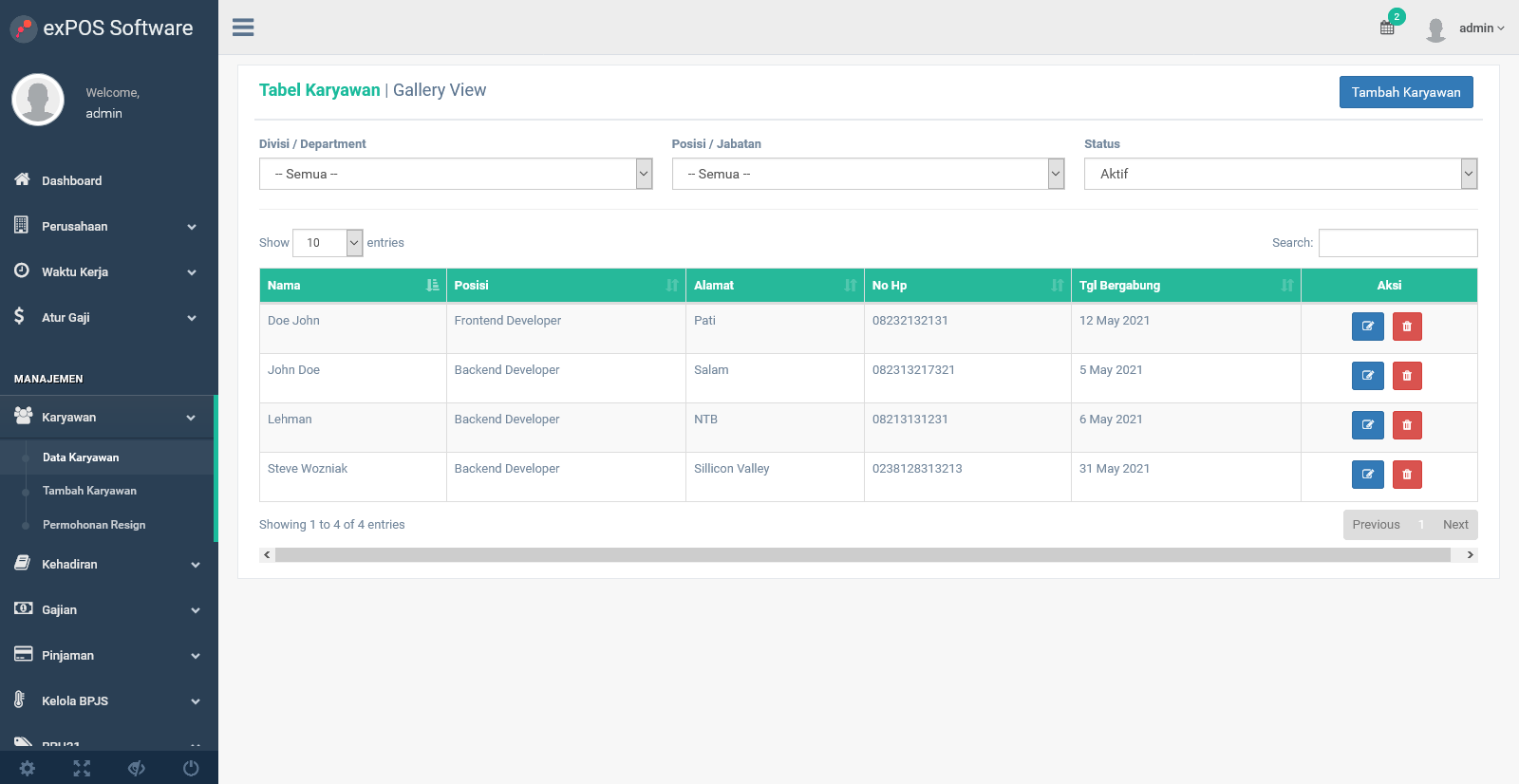The height and width of the screenshot is (784, 1519).
Task: Go to Dashboard in the sidebar
Action: point(109,181)
